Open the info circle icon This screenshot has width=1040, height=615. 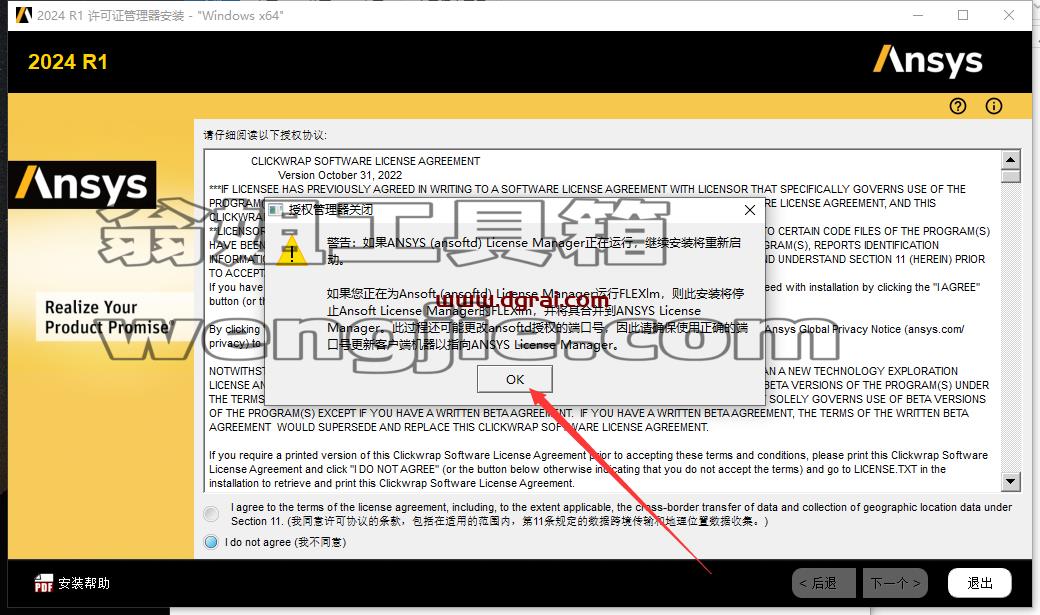(994, 106)
